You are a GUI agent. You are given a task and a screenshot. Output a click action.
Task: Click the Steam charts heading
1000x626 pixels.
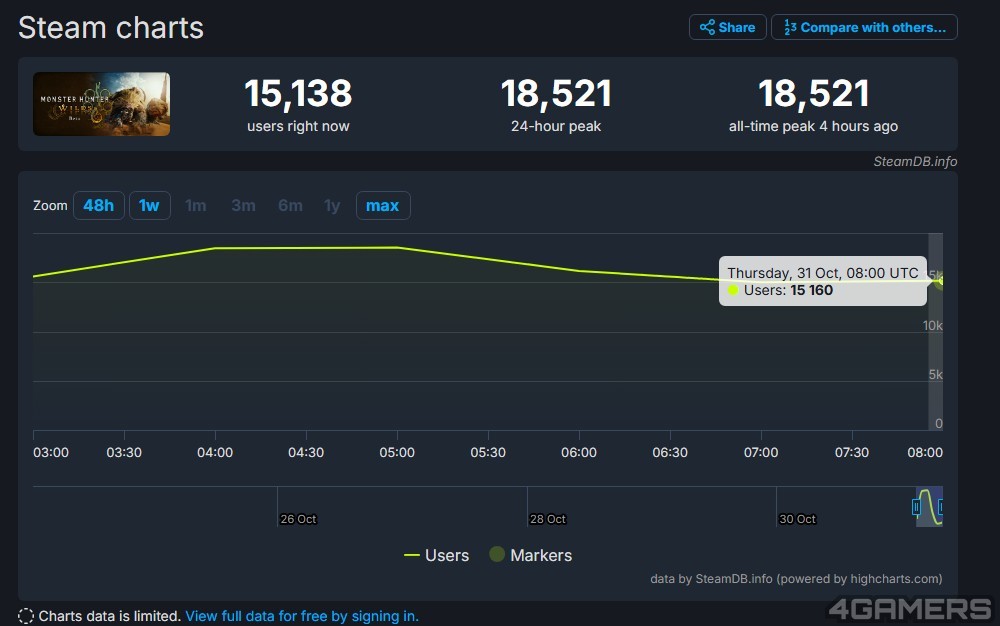111,28
